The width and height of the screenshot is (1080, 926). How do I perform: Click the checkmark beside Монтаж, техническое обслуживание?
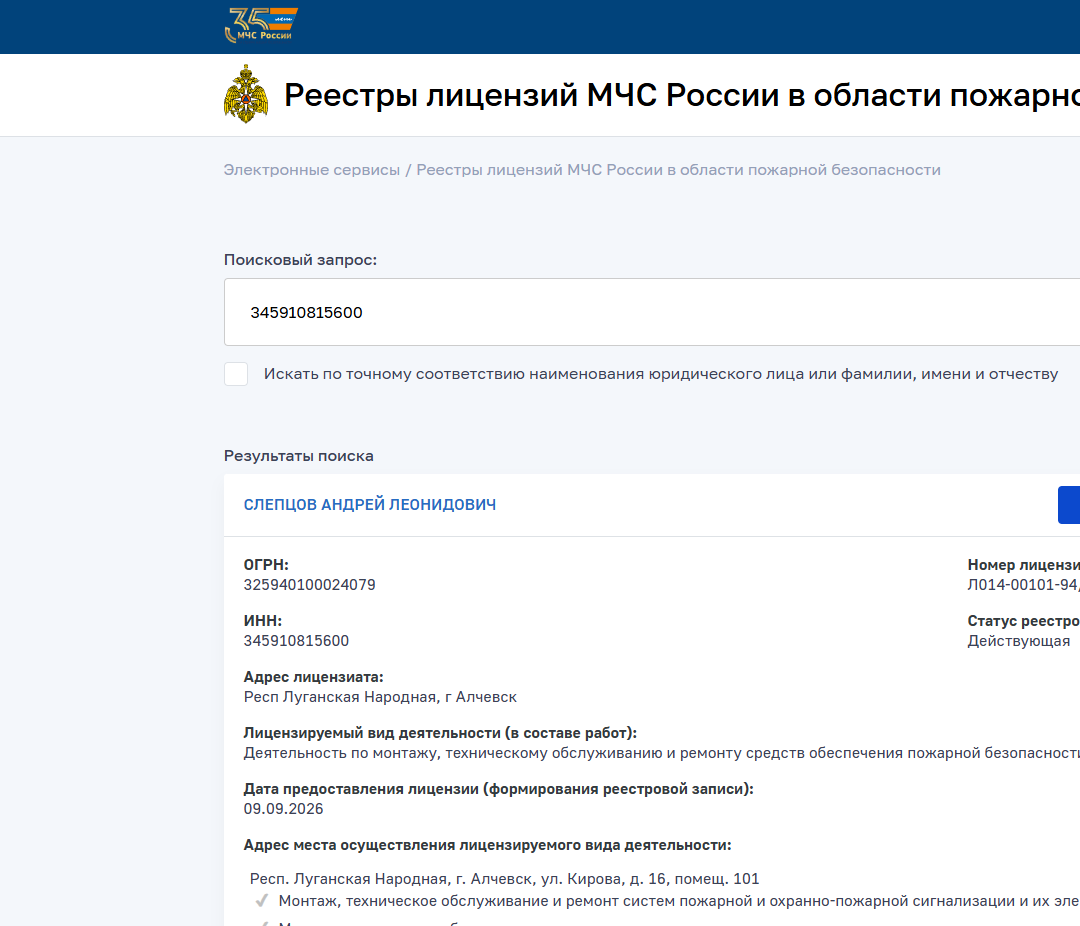pos(262,901)
